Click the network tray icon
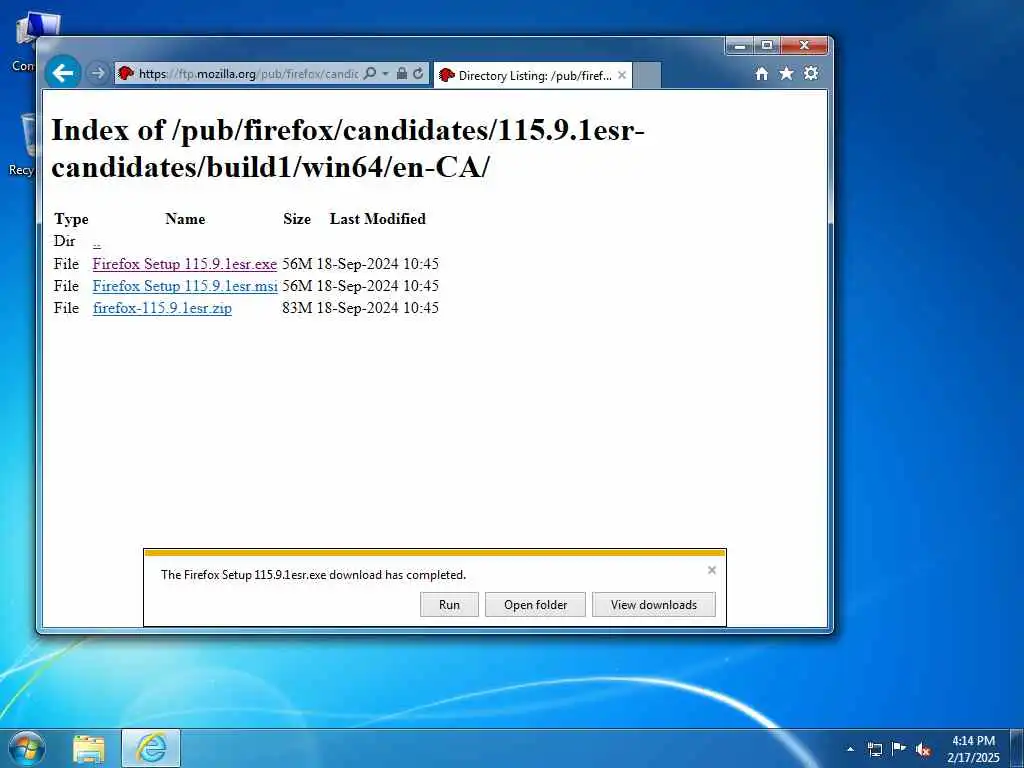The width and height of the screenshot is (1024, 768). pyautogui.click(x=875, y=749)
